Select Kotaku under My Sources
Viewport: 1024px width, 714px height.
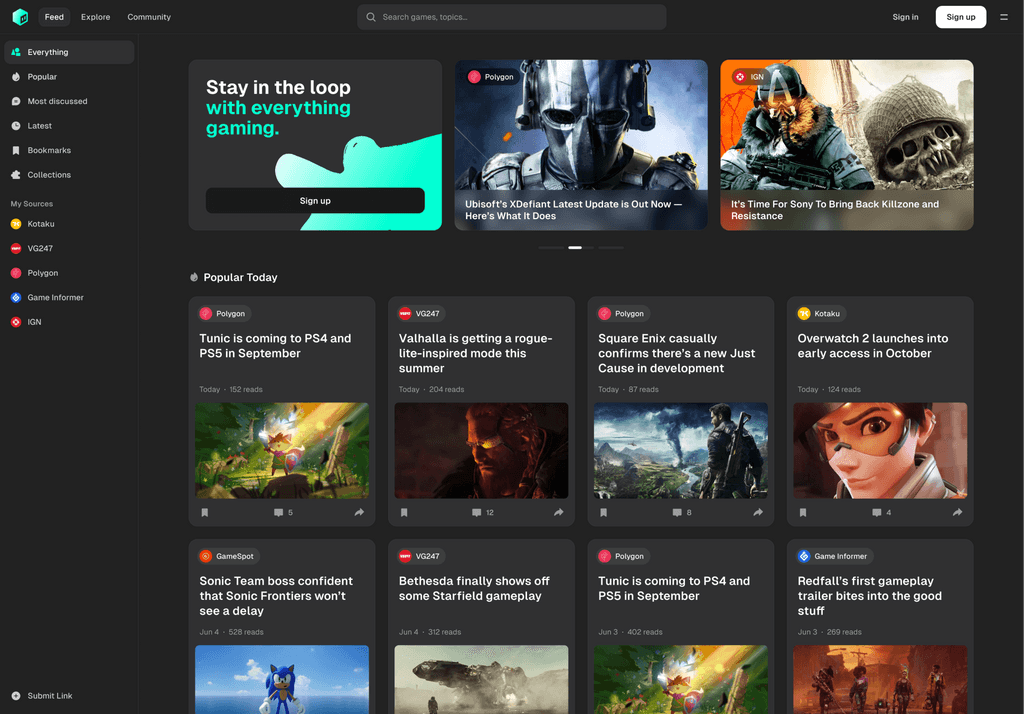[x=69, y=224]
